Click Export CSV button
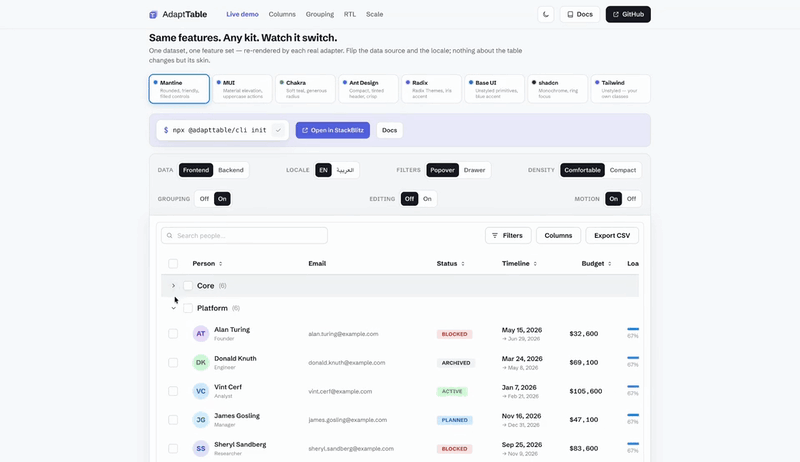800x462 pixels. 612,236
